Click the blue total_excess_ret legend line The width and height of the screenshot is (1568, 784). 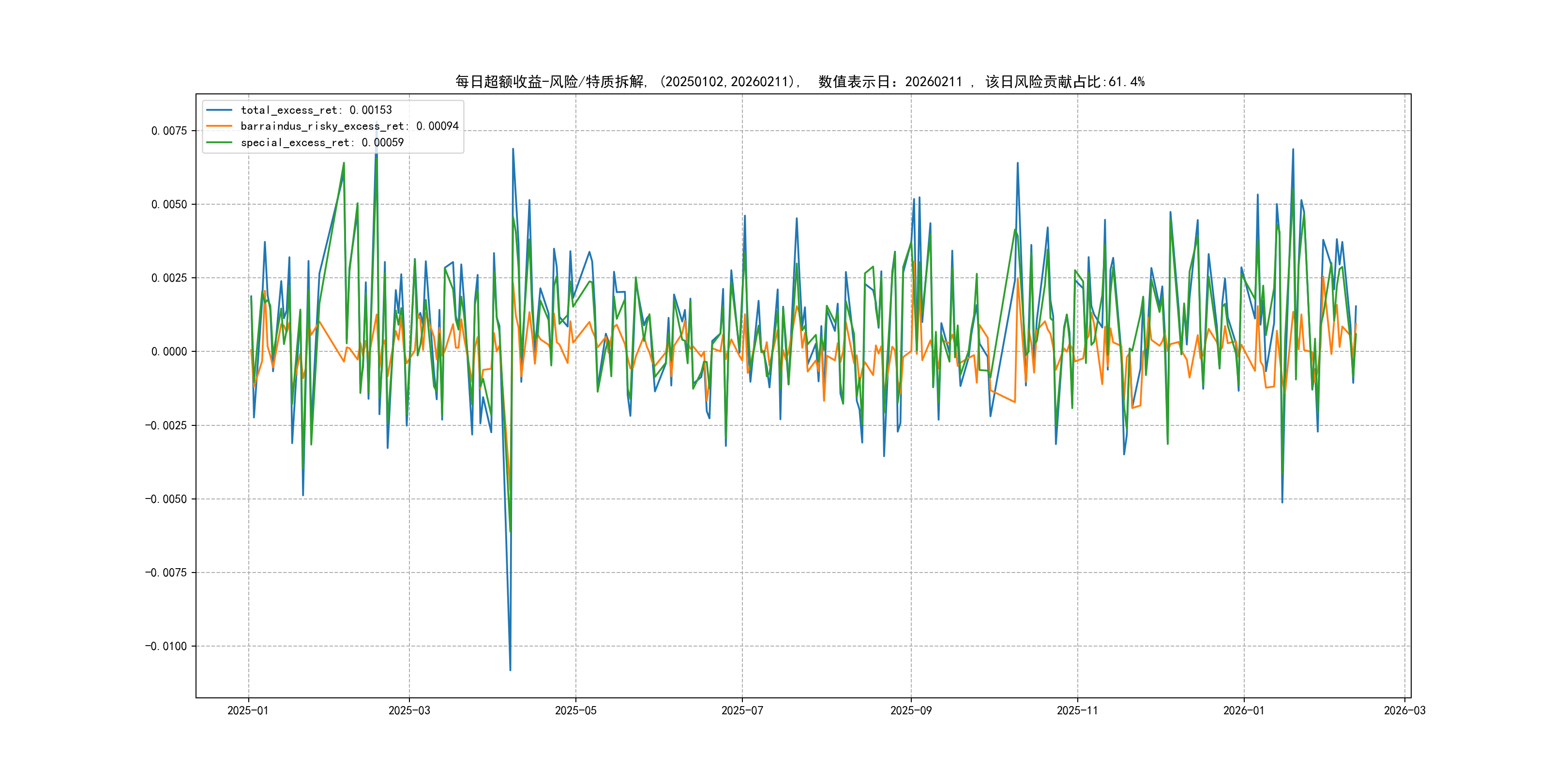coord(219,110)
